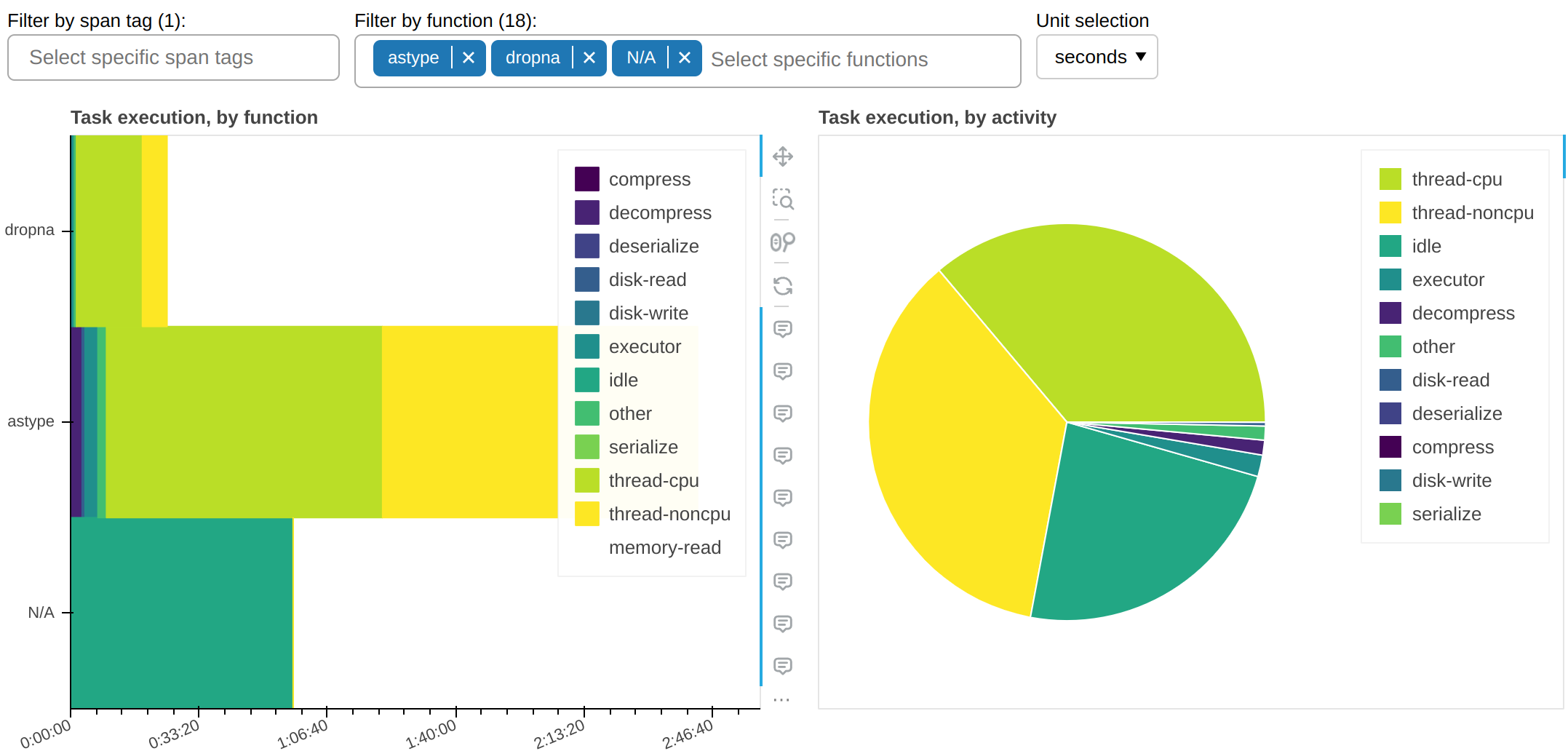Open the span tags selection field
The width and height of the screenshot is (1568, 751).
tap(172, 57)
